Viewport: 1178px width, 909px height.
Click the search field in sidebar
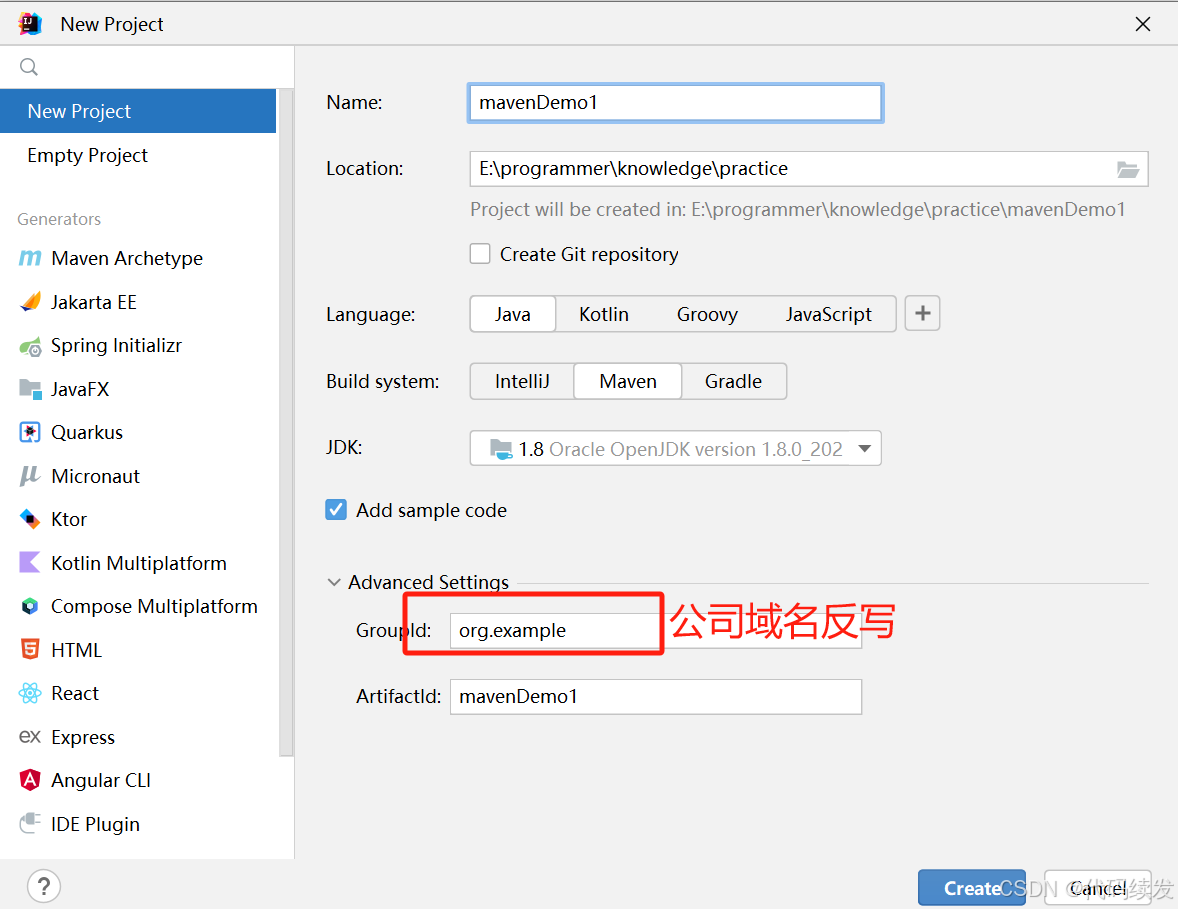pos(146,67)
